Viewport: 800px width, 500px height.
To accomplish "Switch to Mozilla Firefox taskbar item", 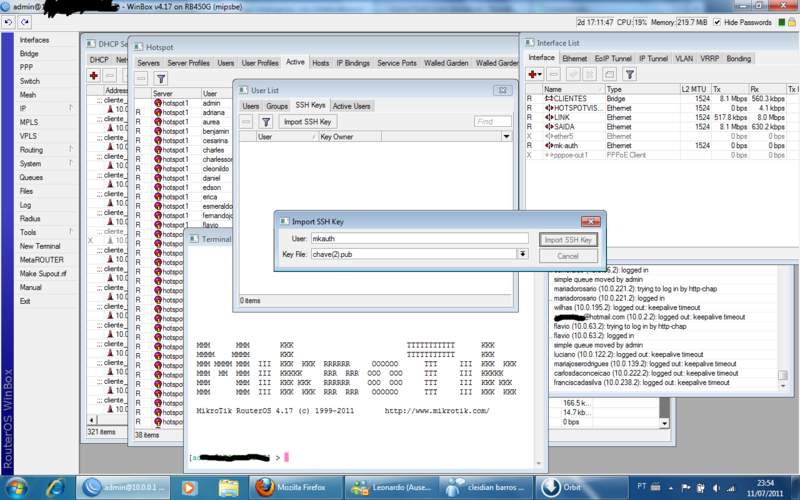I will click(x=295, y=488).
